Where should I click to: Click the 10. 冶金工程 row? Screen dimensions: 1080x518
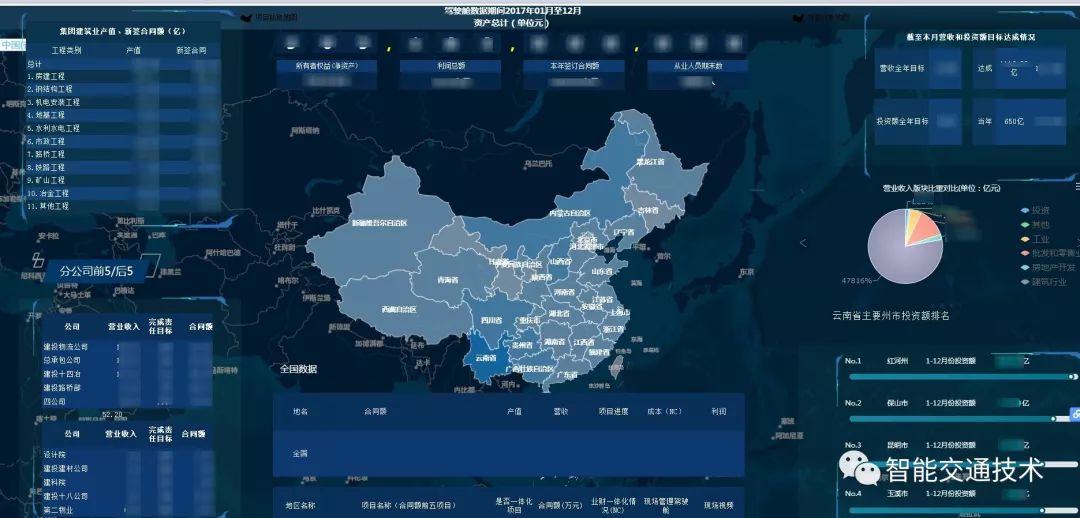[124, 194]
